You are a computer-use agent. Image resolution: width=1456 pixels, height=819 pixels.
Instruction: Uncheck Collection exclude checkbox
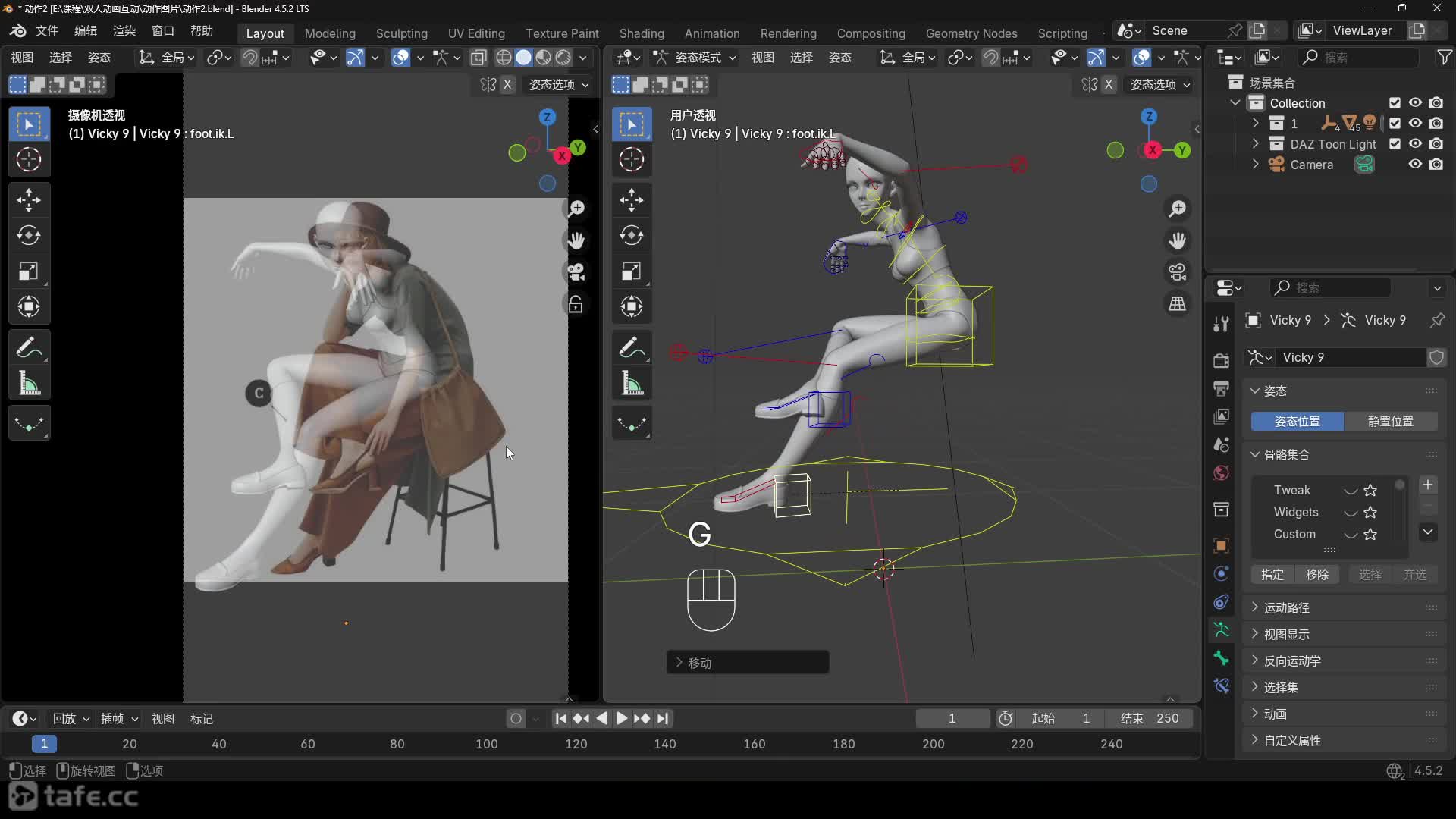click(x=1395, y=103)
